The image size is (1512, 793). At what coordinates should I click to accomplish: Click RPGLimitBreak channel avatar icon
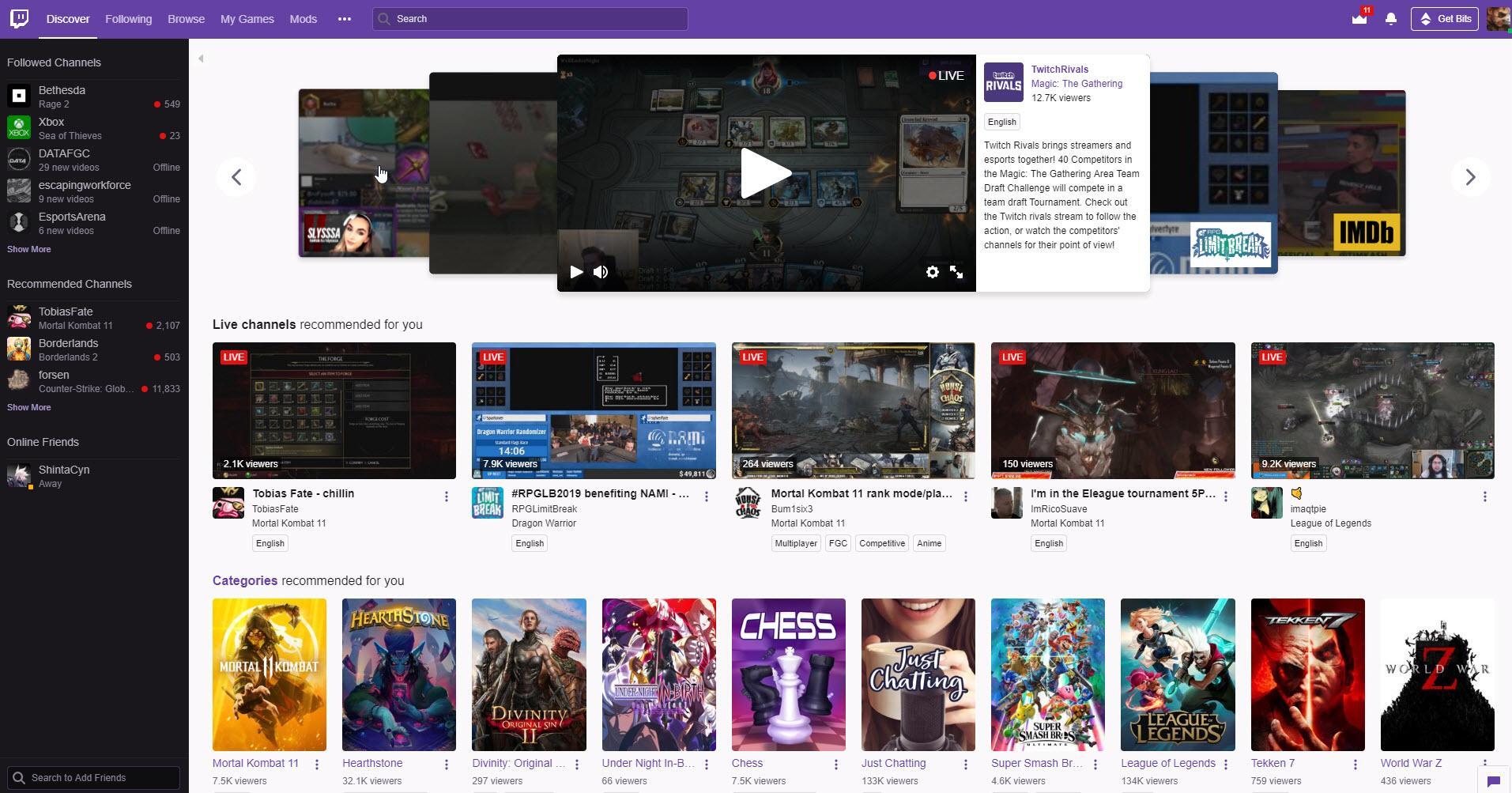tap(488, 503)
